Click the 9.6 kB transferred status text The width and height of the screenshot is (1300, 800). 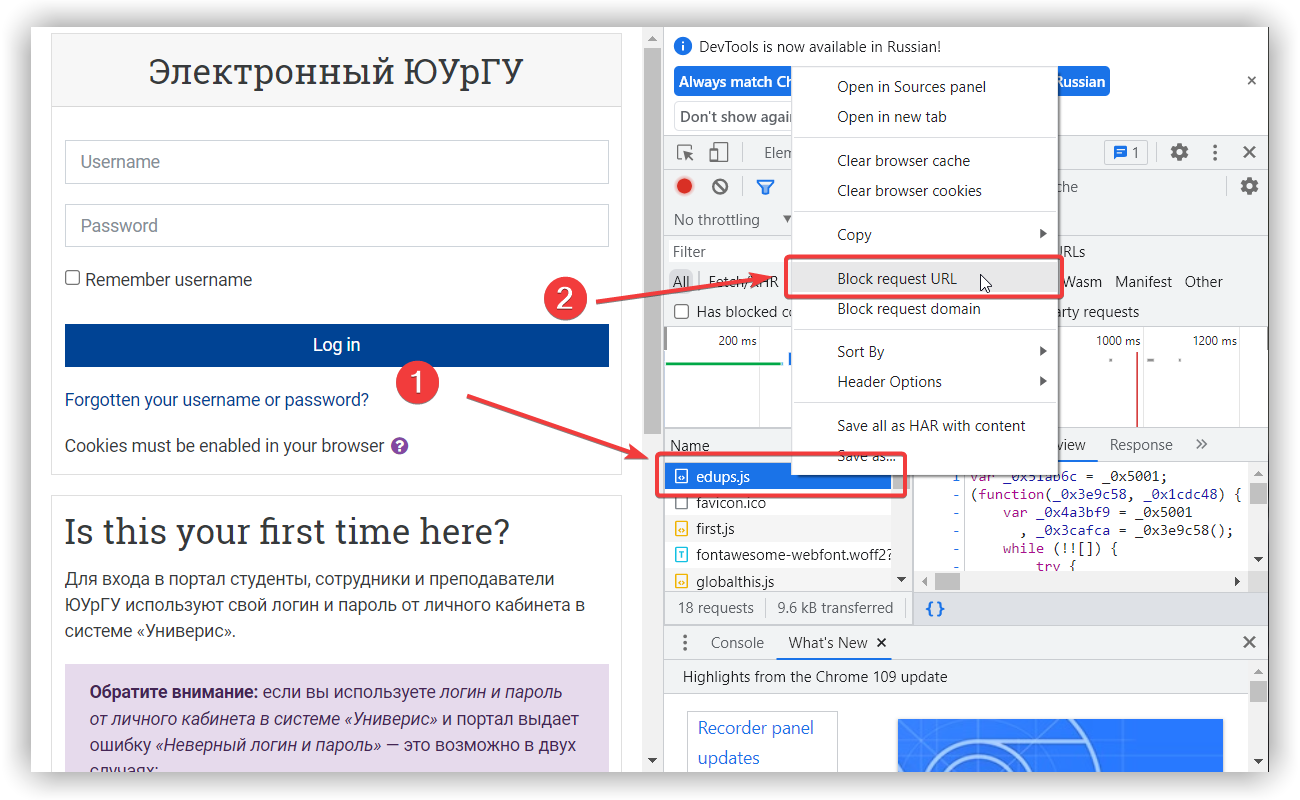coord(835,608)
